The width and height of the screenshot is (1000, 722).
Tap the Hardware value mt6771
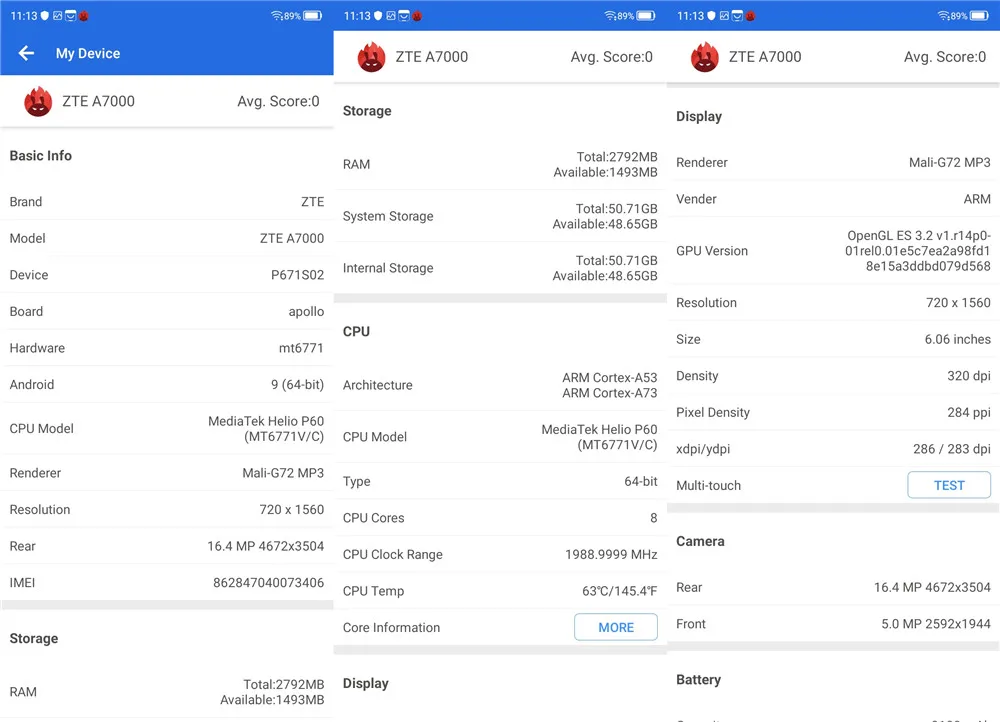point(301,348)
